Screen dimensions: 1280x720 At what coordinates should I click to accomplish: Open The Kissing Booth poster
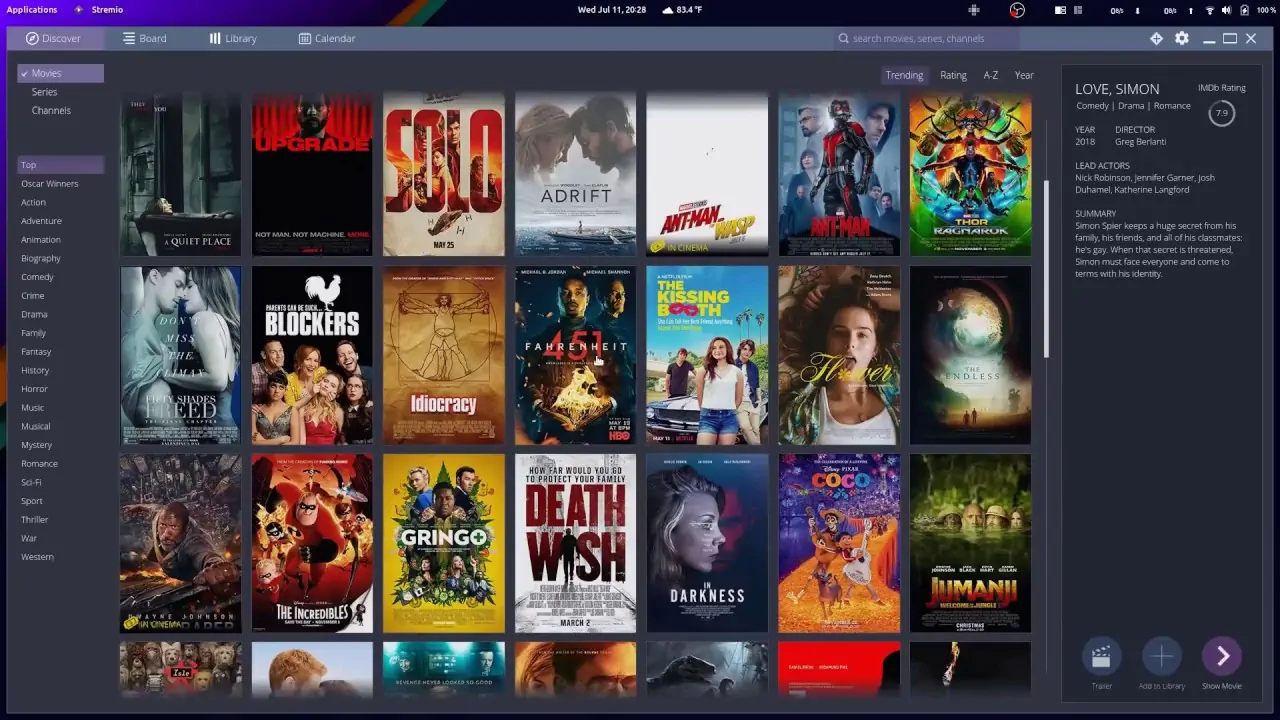pyautogui.click(x=707, y=355)
